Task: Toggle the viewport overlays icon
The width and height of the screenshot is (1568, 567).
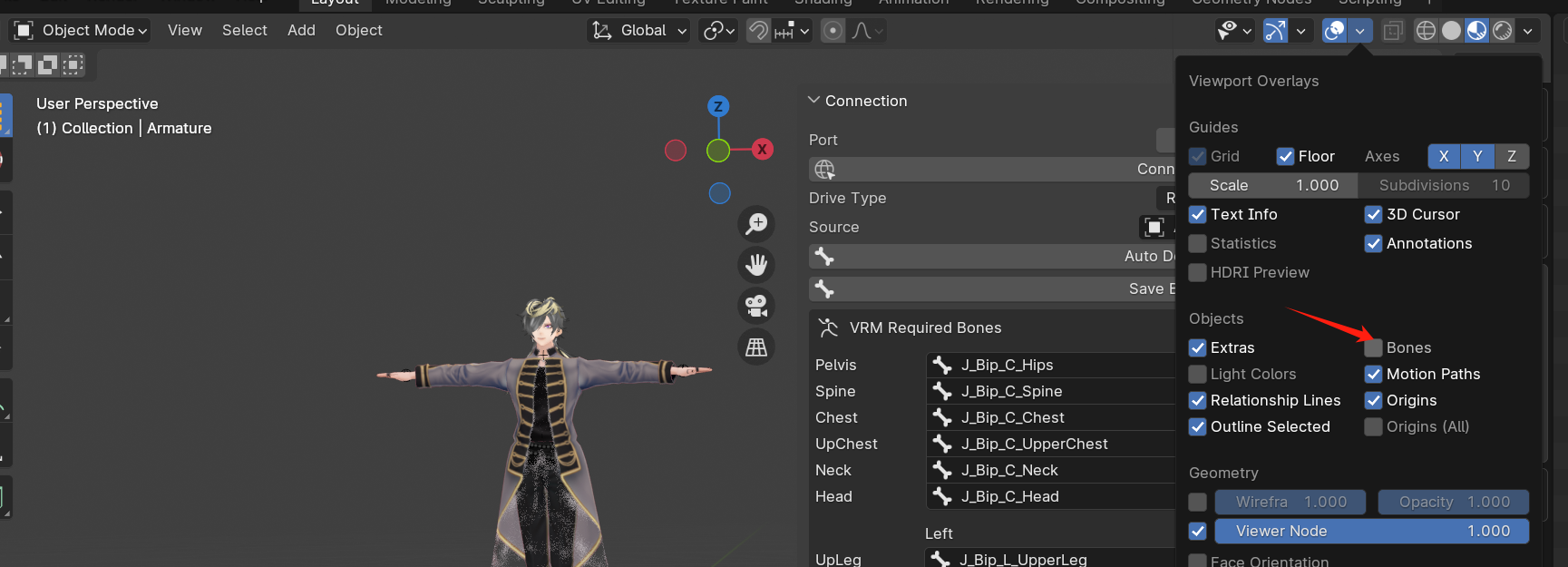Action: click(1335, 31)
